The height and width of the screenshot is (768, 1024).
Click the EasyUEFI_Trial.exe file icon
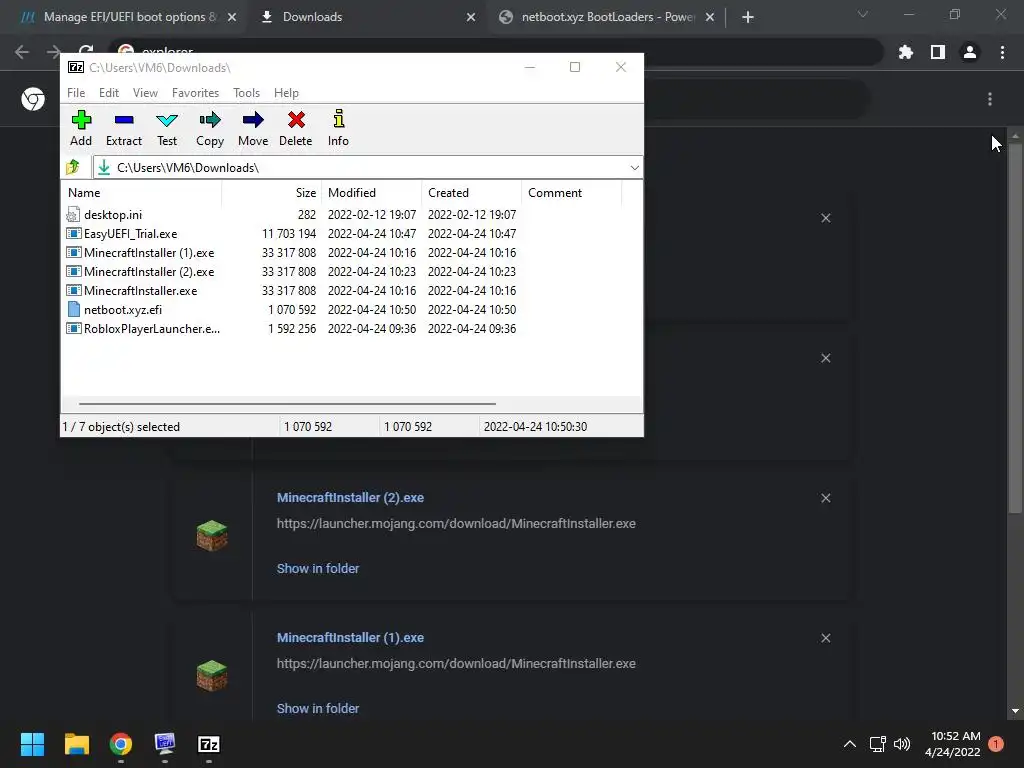tap(74, 234)
